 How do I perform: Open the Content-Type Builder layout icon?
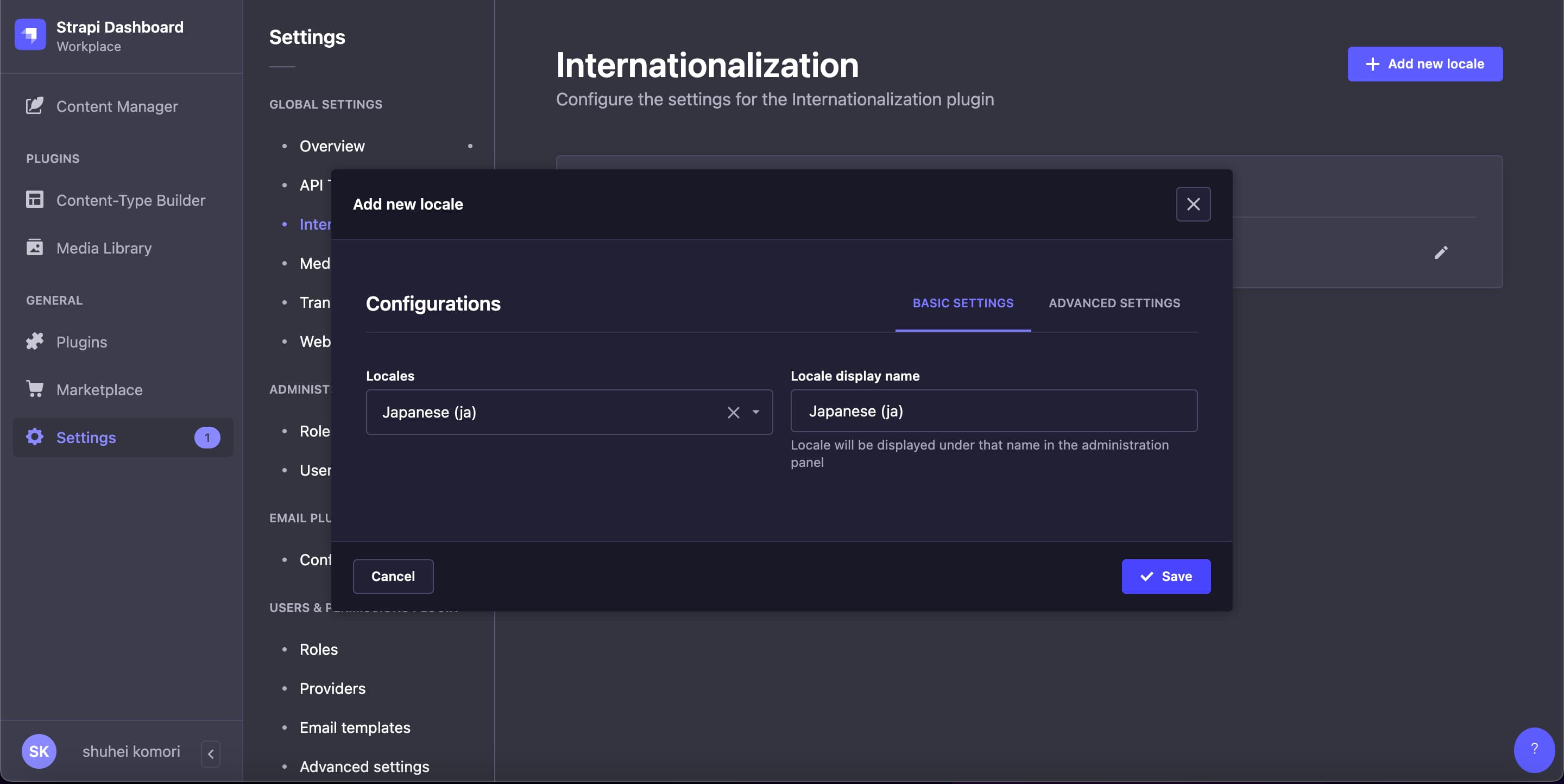coord(35,199)
